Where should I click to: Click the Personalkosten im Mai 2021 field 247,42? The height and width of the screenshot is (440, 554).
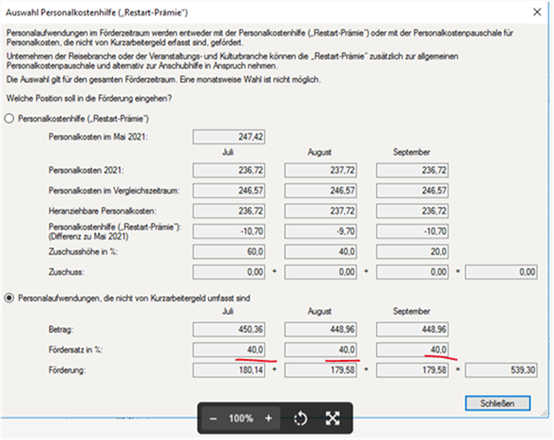click(x=229, y=137)
